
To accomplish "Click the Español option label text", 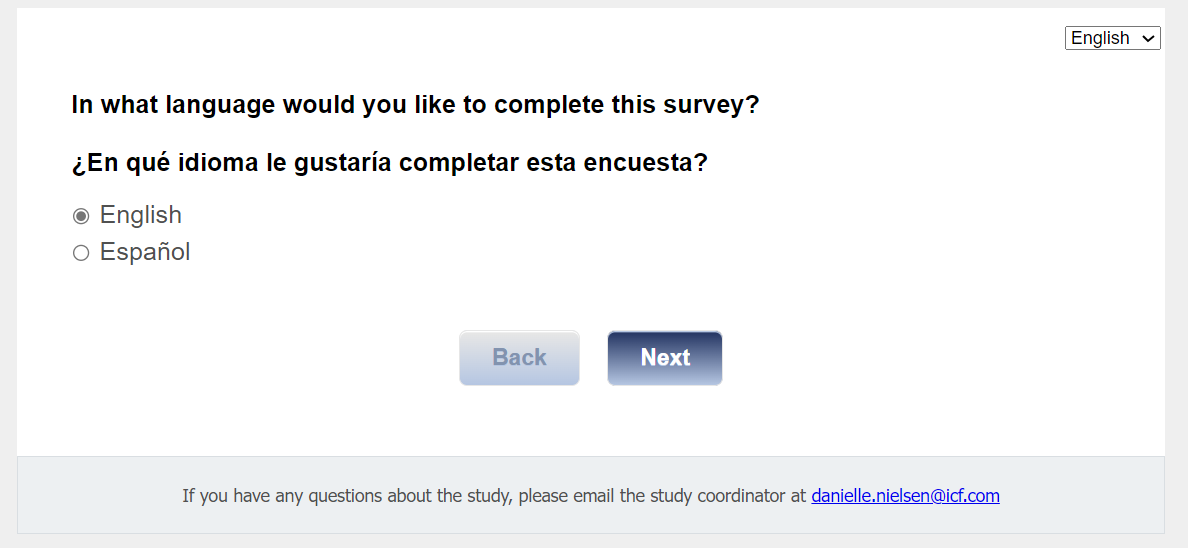I will (x=145, y=252).
